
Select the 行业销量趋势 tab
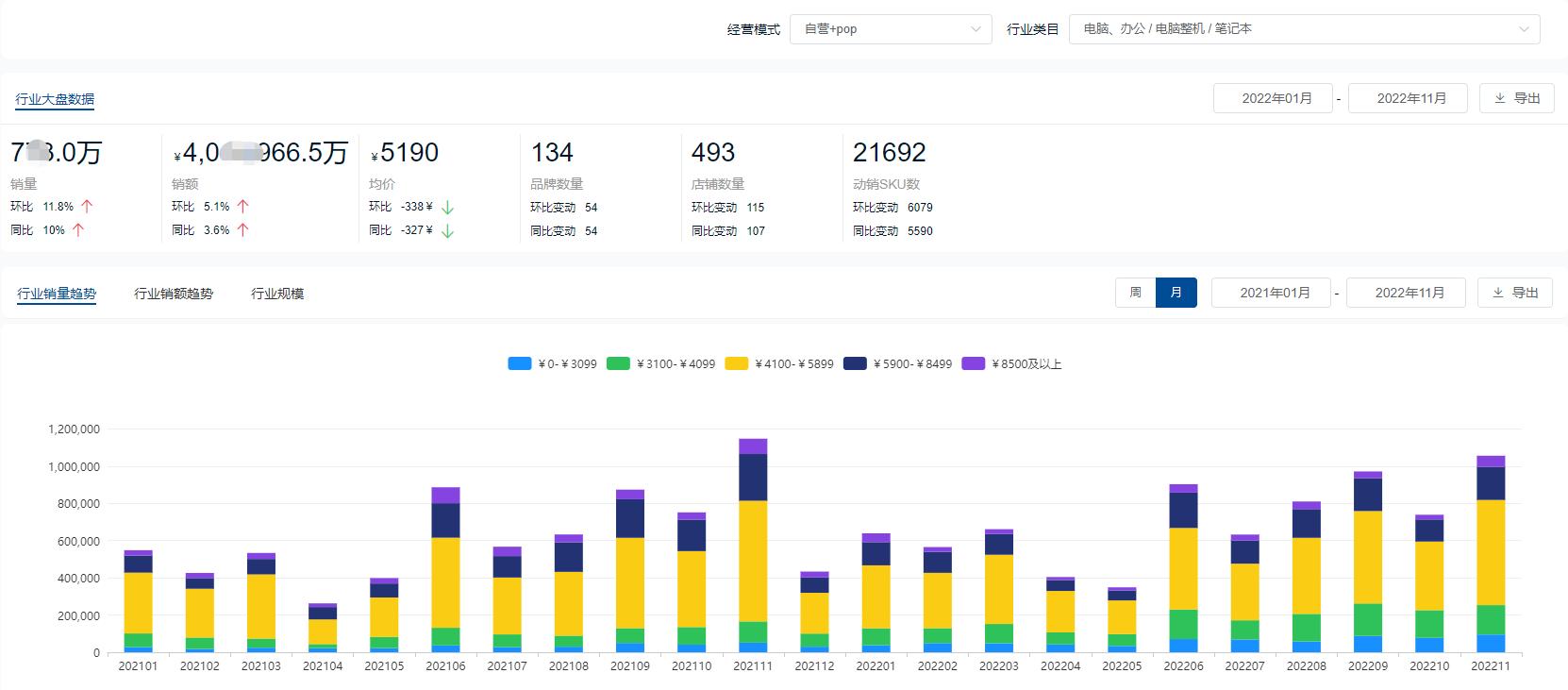pos(57,294)
